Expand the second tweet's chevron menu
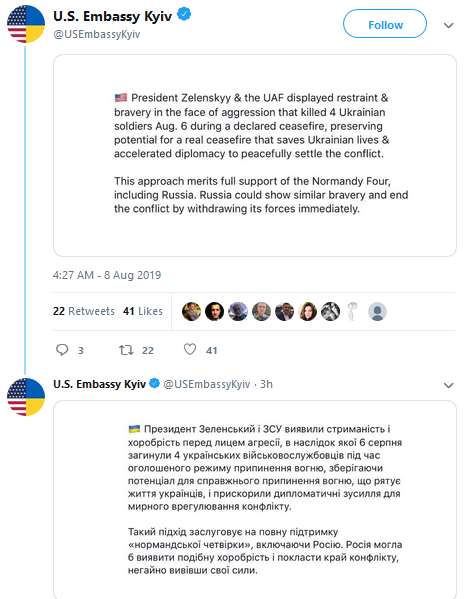 448,385
